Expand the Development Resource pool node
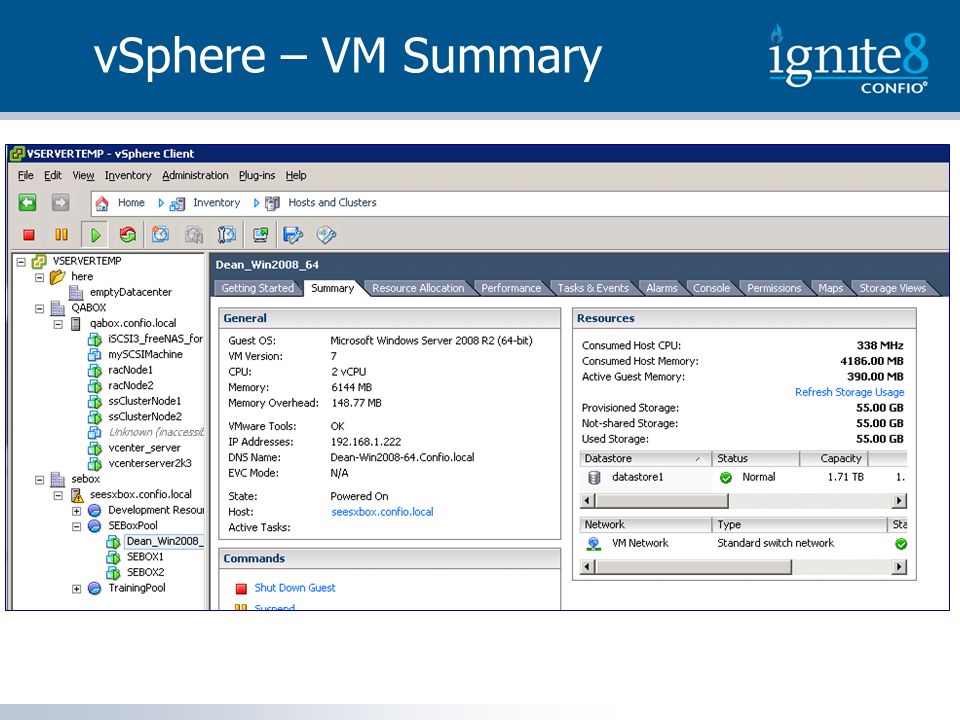 77,511
